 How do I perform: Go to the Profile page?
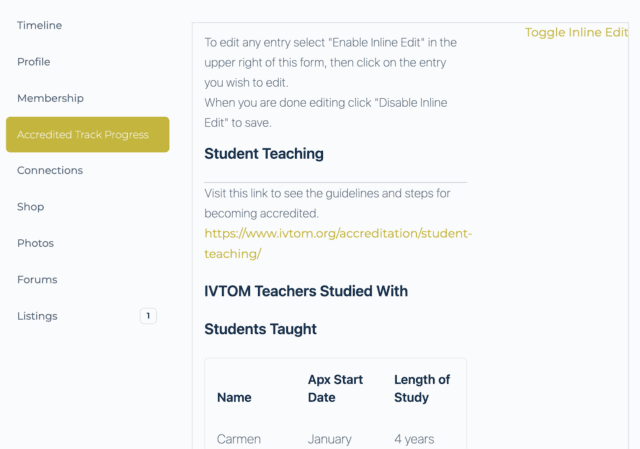pyautogui.click(x=33, y=62)
